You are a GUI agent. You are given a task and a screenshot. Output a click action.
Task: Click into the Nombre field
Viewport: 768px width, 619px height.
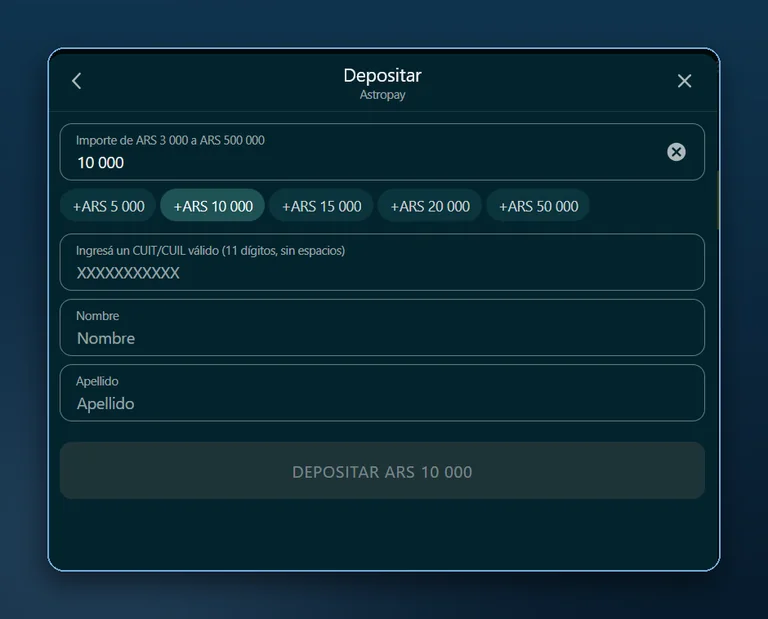[x=382, y=328]
